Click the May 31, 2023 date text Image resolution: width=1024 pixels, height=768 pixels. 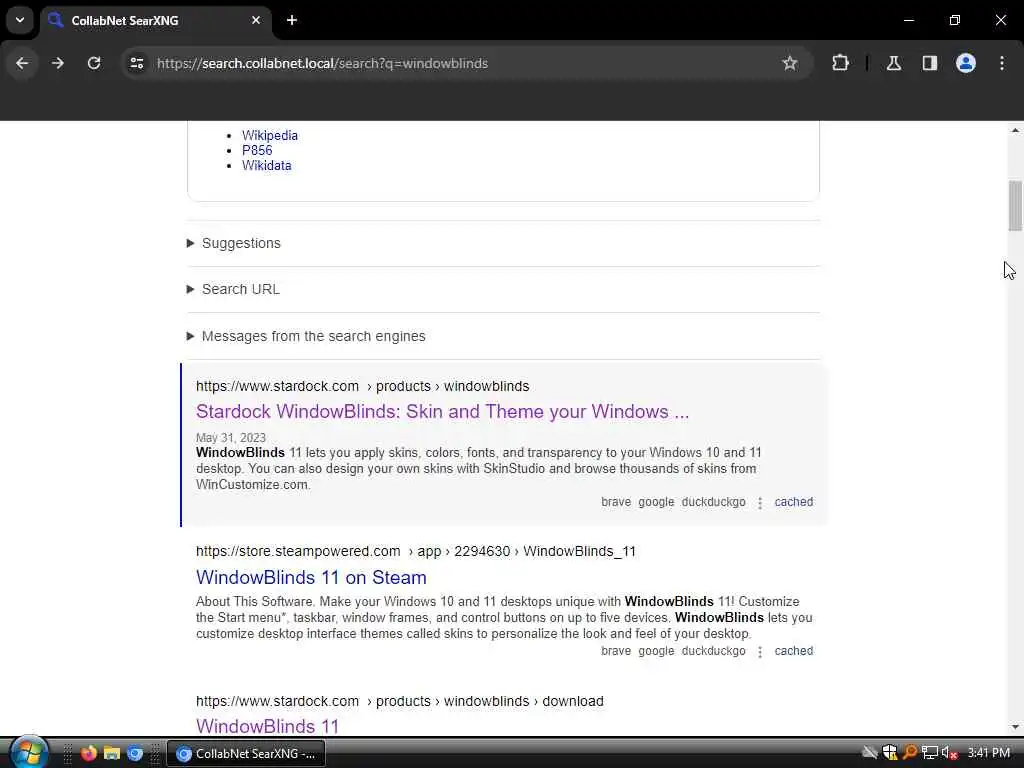231,438
